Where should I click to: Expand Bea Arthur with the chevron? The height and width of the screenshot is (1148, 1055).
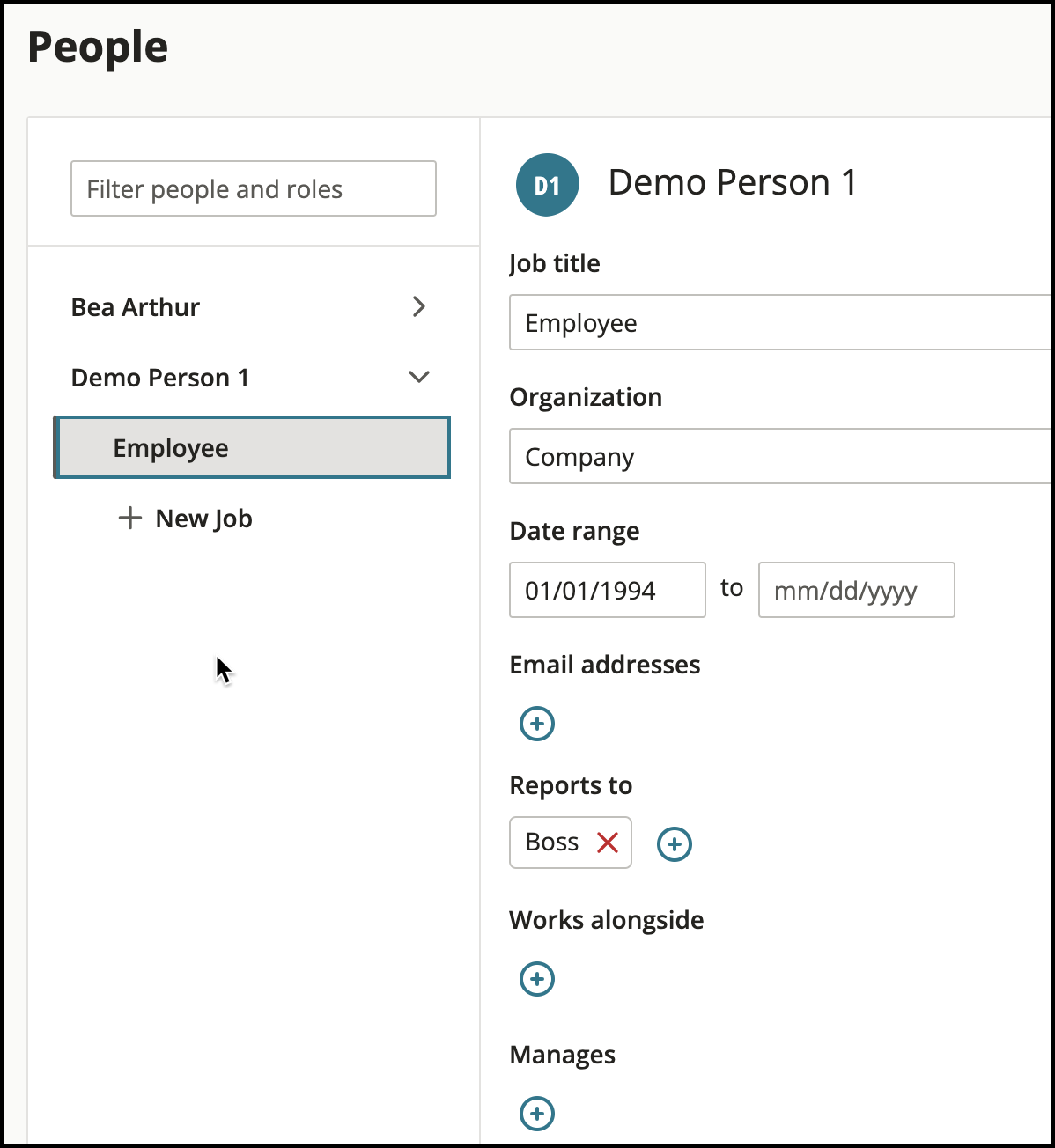(x=419, y=306)
